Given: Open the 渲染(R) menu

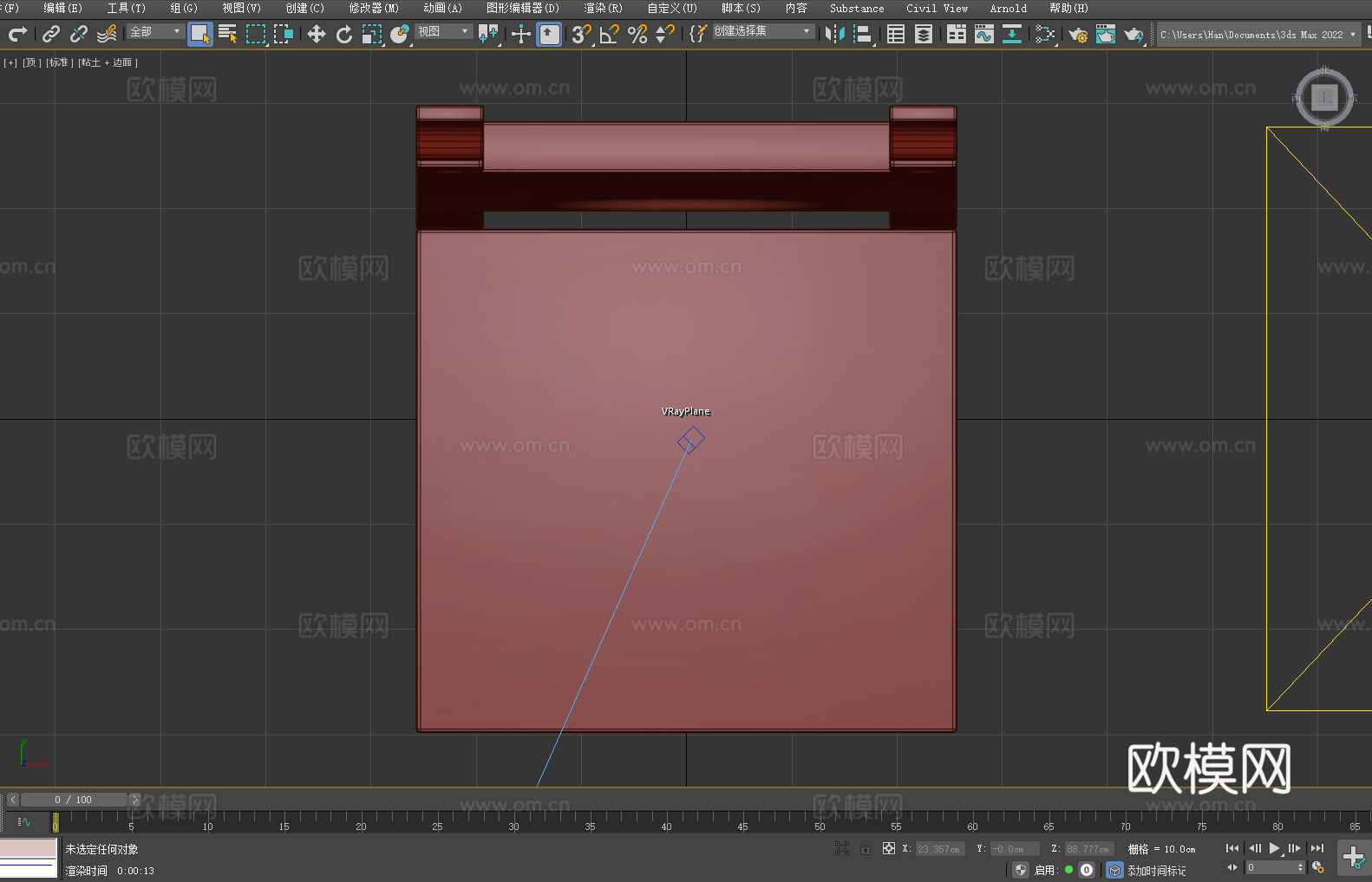Looking at the screenshot, I should pyautogui.click(x=603, y=8).
